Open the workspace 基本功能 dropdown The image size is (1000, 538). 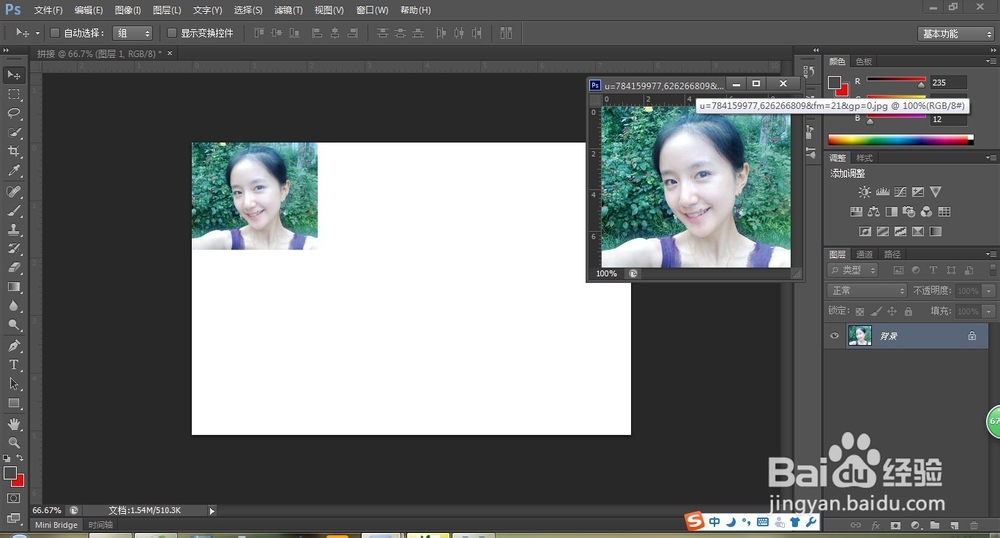coord(956,34)
